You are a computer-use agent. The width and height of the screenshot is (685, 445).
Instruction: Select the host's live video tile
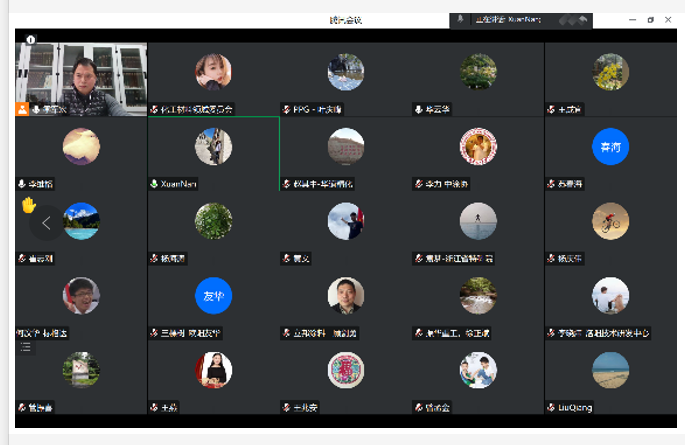[81, 79]
